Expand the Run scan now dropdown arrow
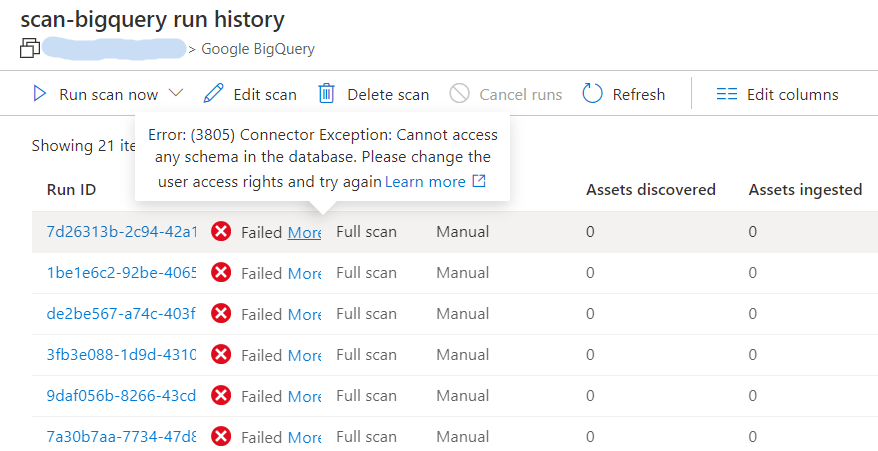Screen dimensions: 878x451 176,93
